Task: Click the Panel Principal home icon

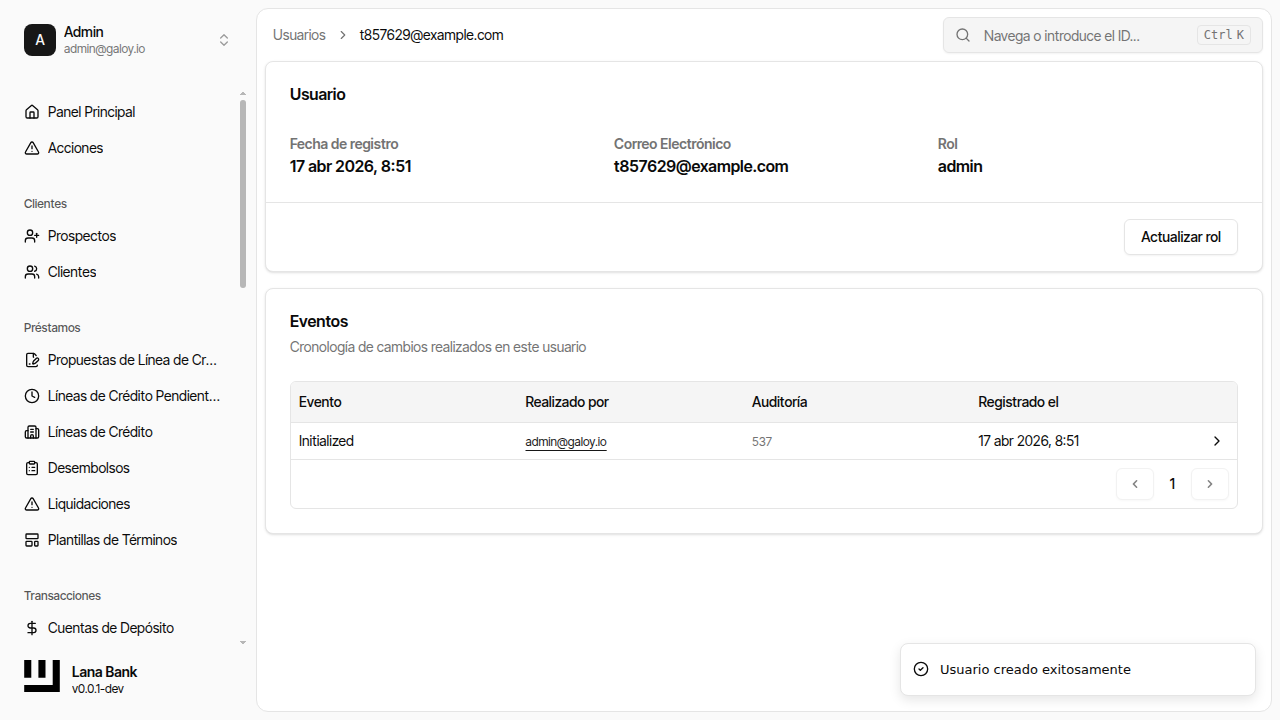Action: pos(32,112)
